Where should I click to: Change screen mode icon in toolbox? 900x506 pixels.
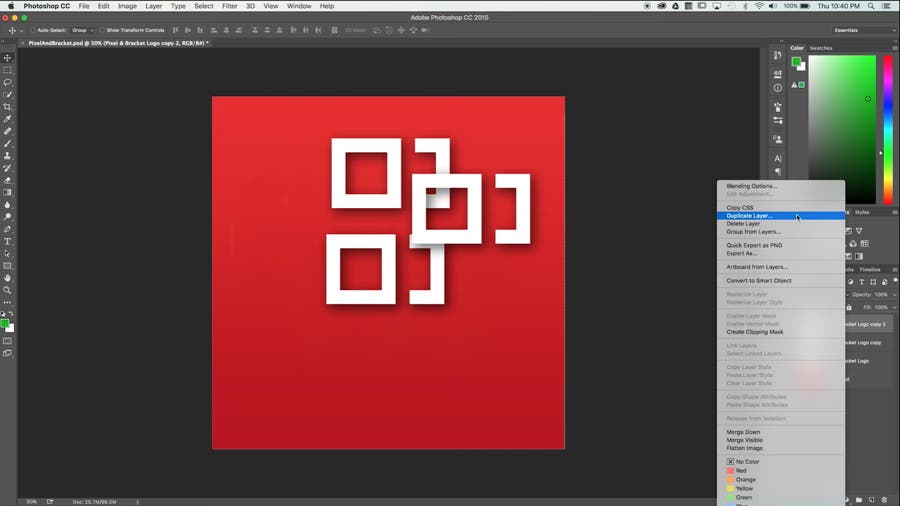coord(7,353)
